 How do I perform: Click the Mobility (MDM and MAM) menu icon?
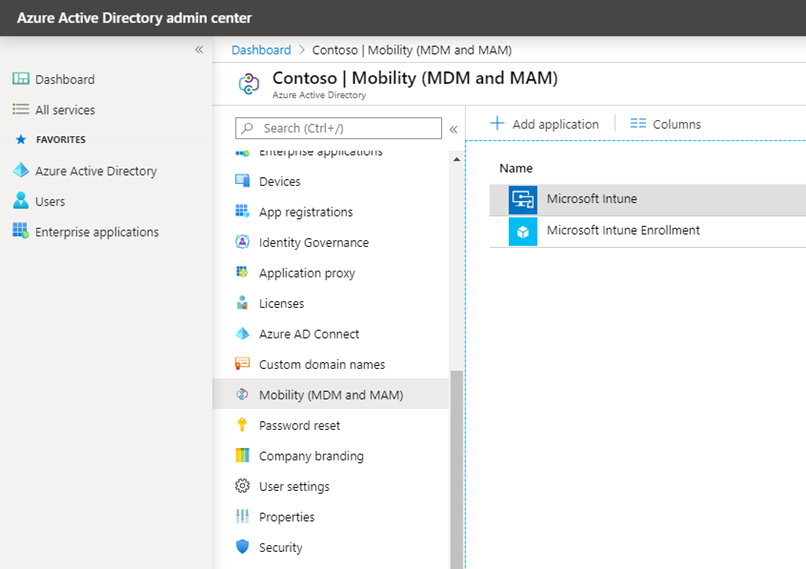coord(242,394)
